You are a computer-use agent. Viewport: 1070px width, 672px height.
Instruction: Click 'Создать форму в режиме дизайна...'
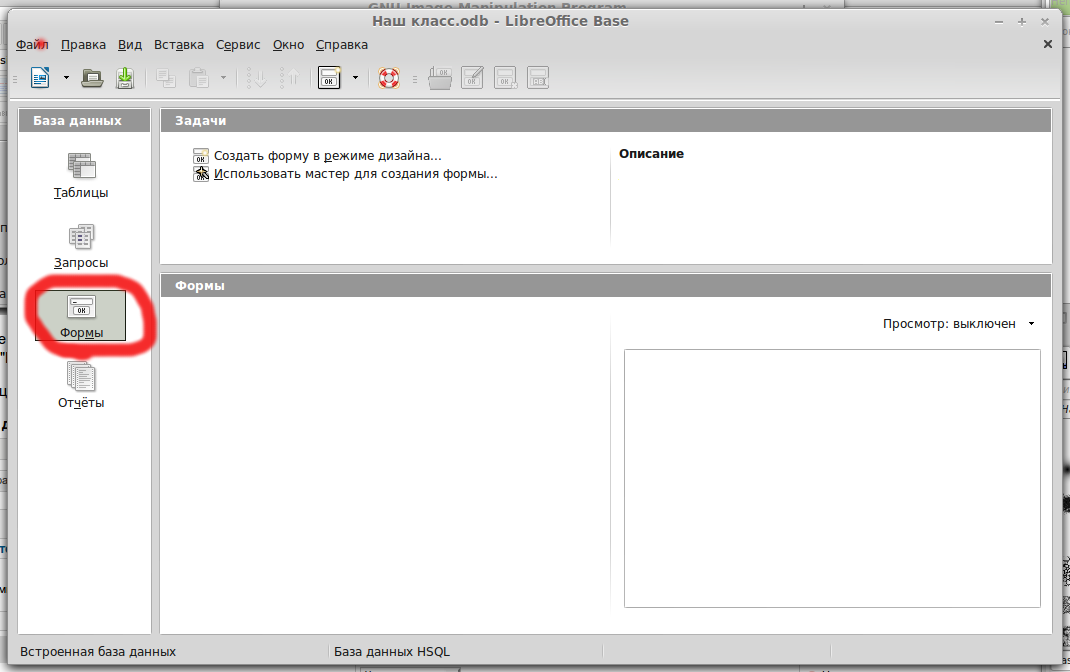(327, 156)
